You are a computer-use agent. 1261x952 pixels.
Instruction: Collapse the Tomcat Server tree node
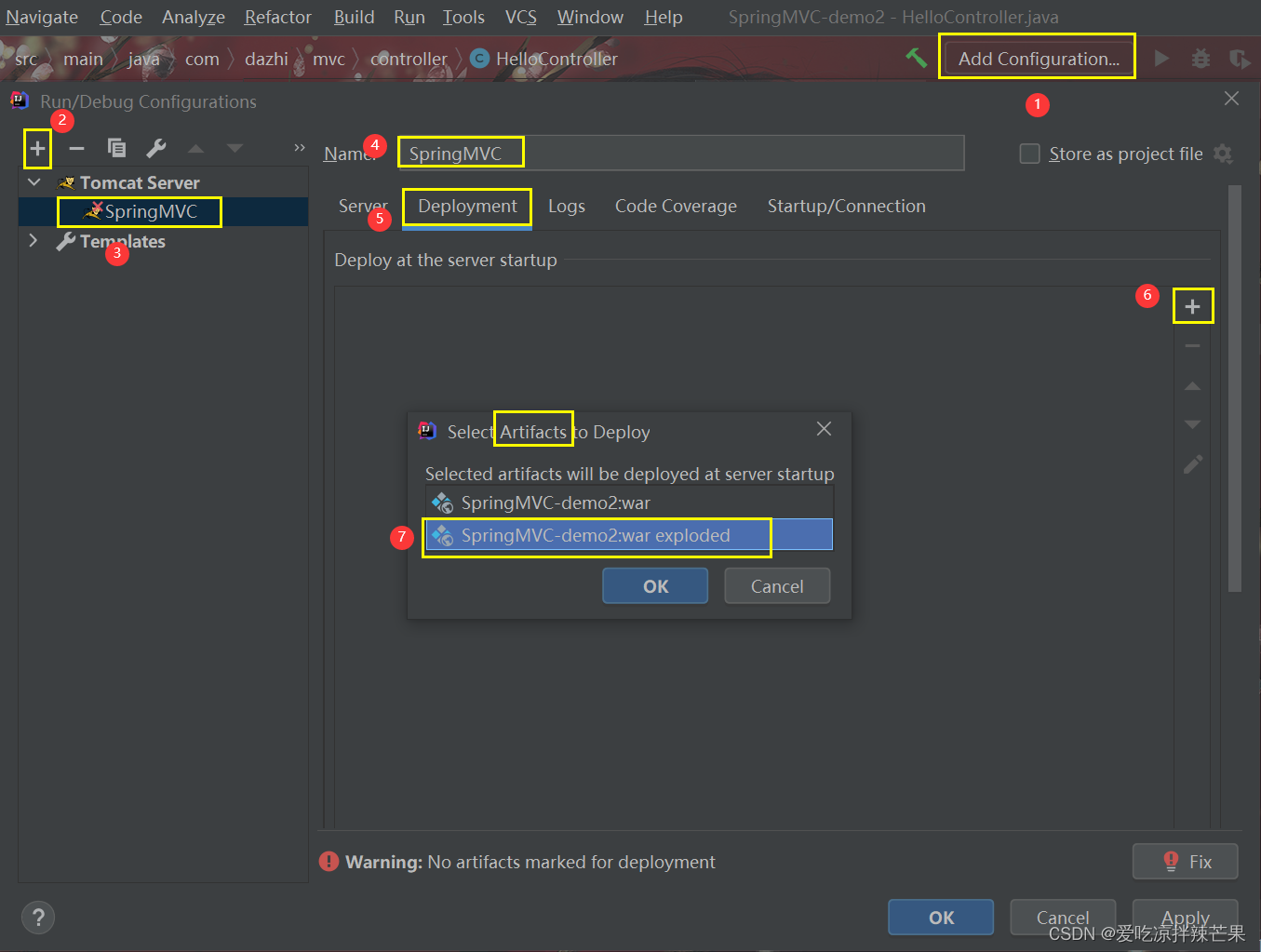pos(34,182)
